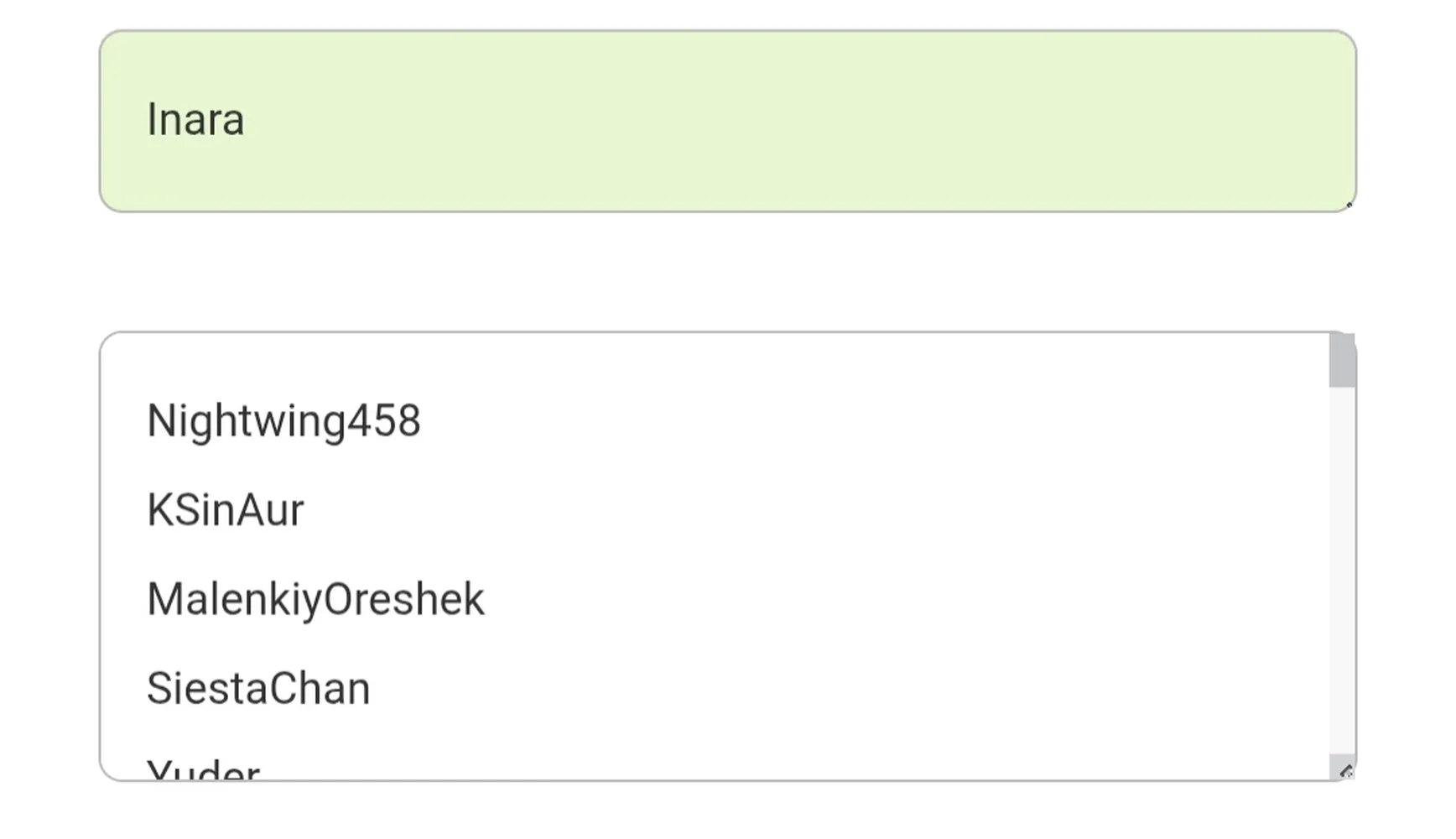Click the Inara text in green field
This screenshot has height=839, width=1456.
(195, 119)
